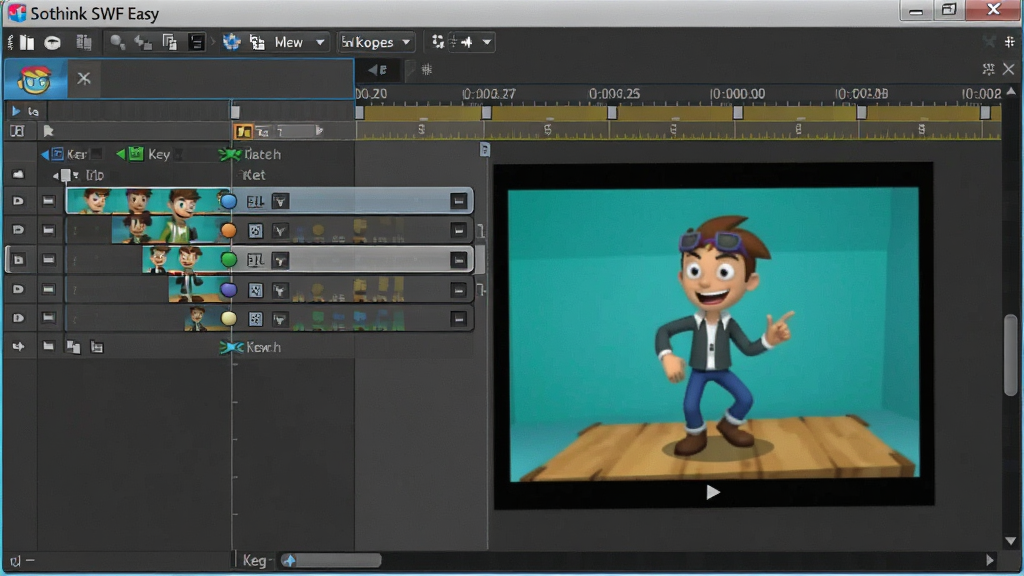Close the document tab with the X
1024x576 pixels.
pyautogui.click(x=84, y=79)
